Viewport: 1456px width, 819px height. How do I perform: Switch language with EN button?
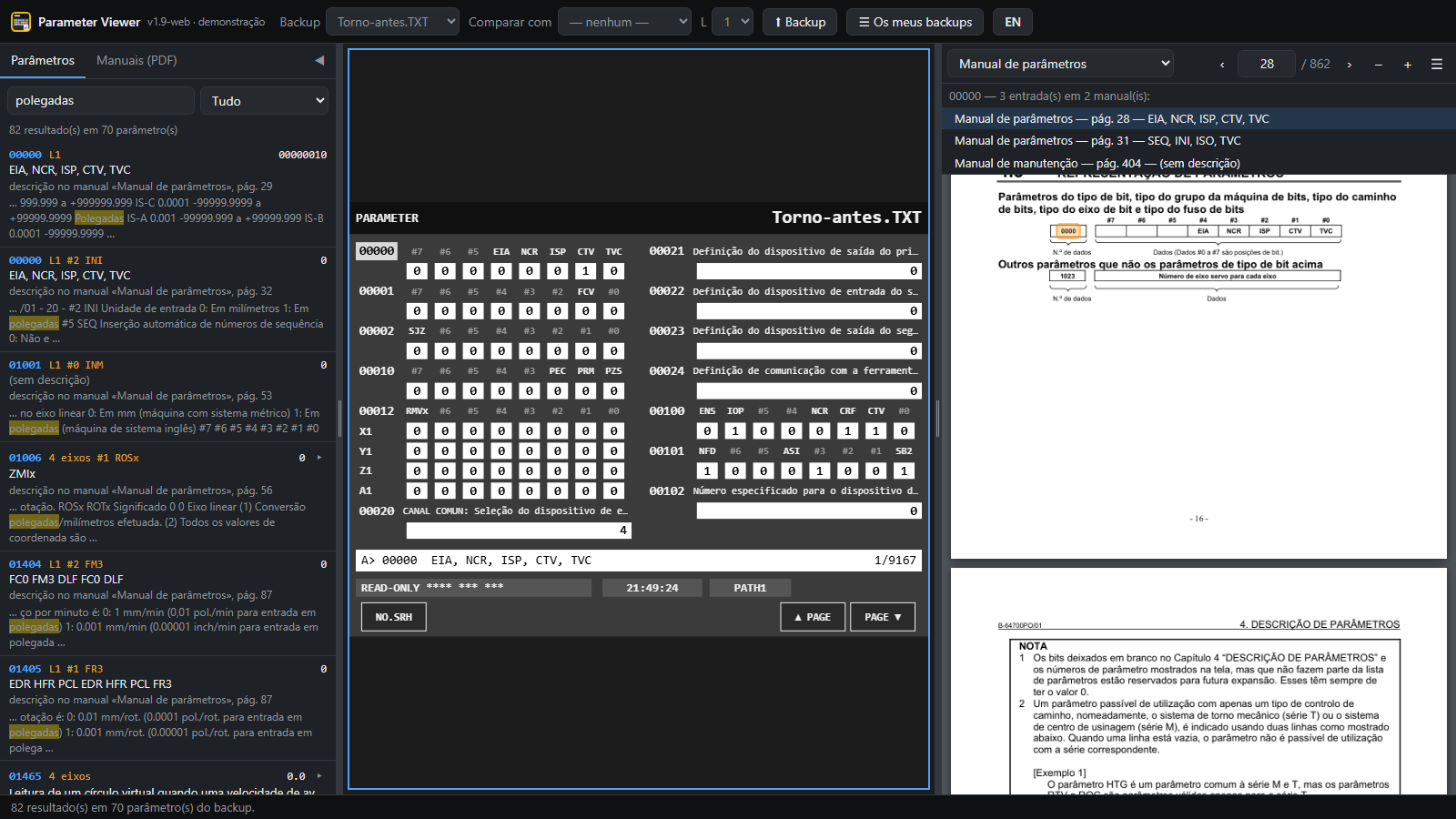[x=1013, y=22]
